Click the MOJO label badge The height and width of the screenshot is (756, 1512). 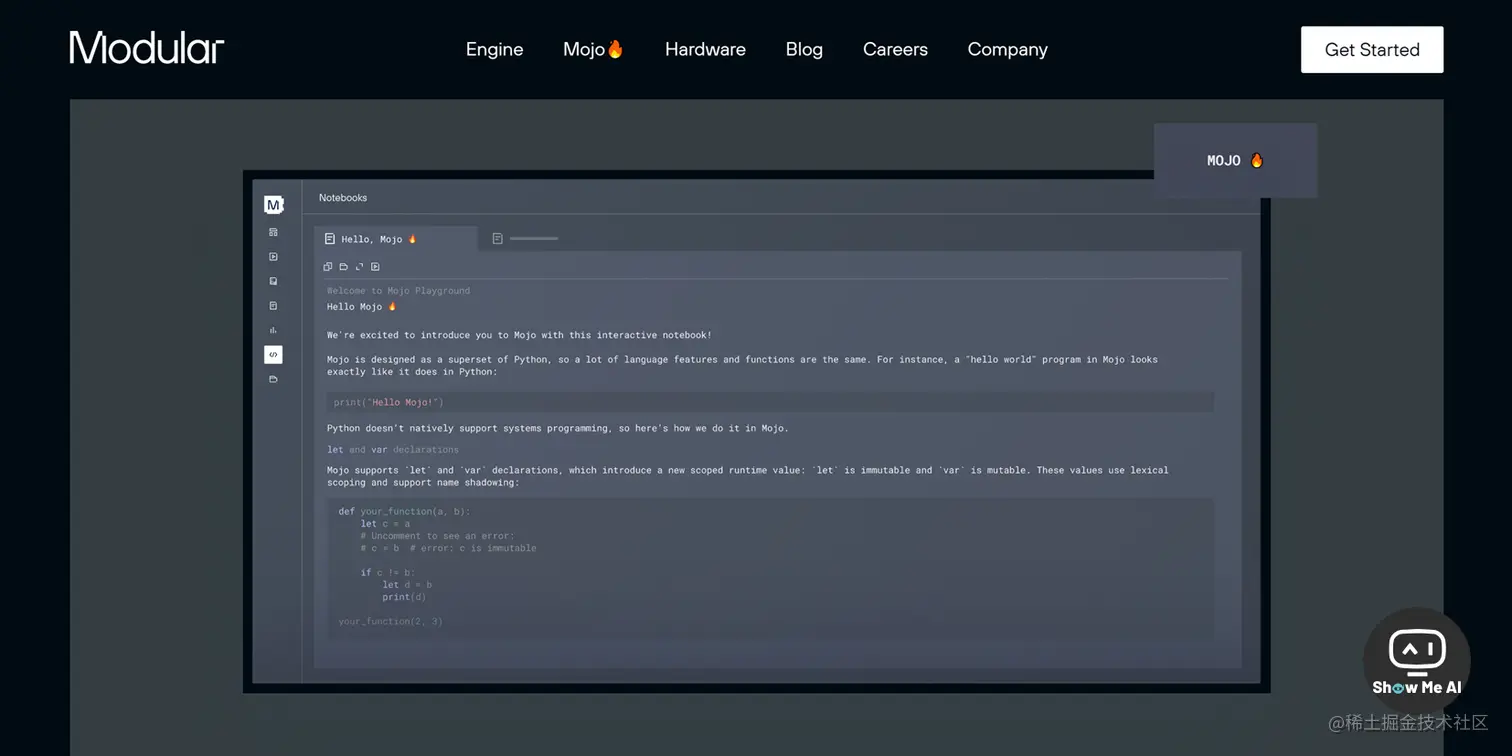1235,160
